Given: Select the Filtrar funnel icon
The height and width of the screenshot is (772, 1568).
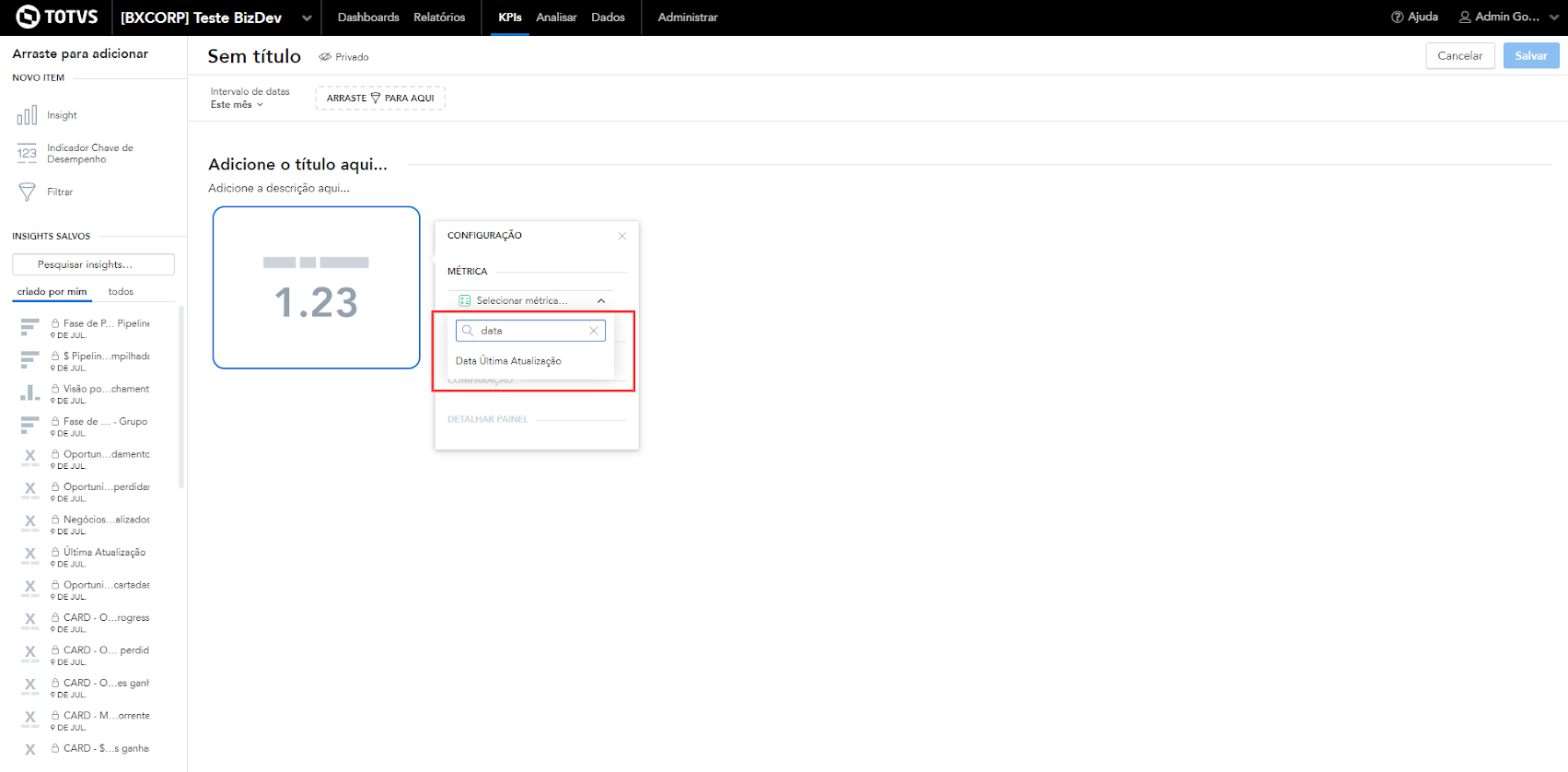Looking at the screenshot, I should pyautogui.click(x=27, y=192).
